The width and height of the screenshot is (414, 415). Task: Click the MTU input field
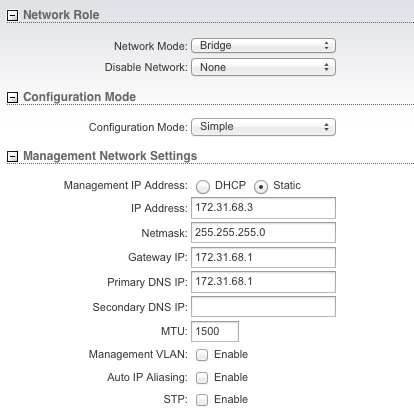click(215, 331)
